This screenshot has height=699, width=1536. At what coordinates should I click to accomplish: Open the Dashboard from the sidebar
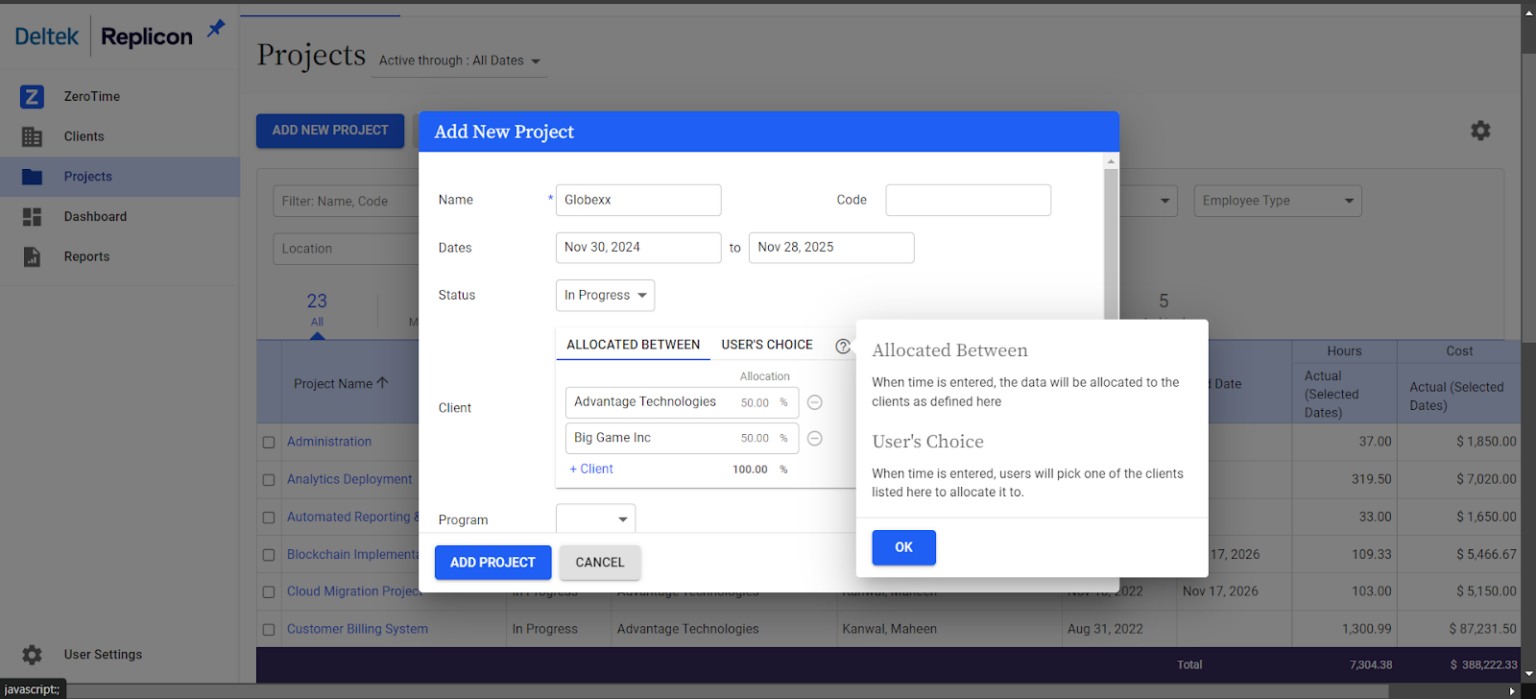point(94,216)
